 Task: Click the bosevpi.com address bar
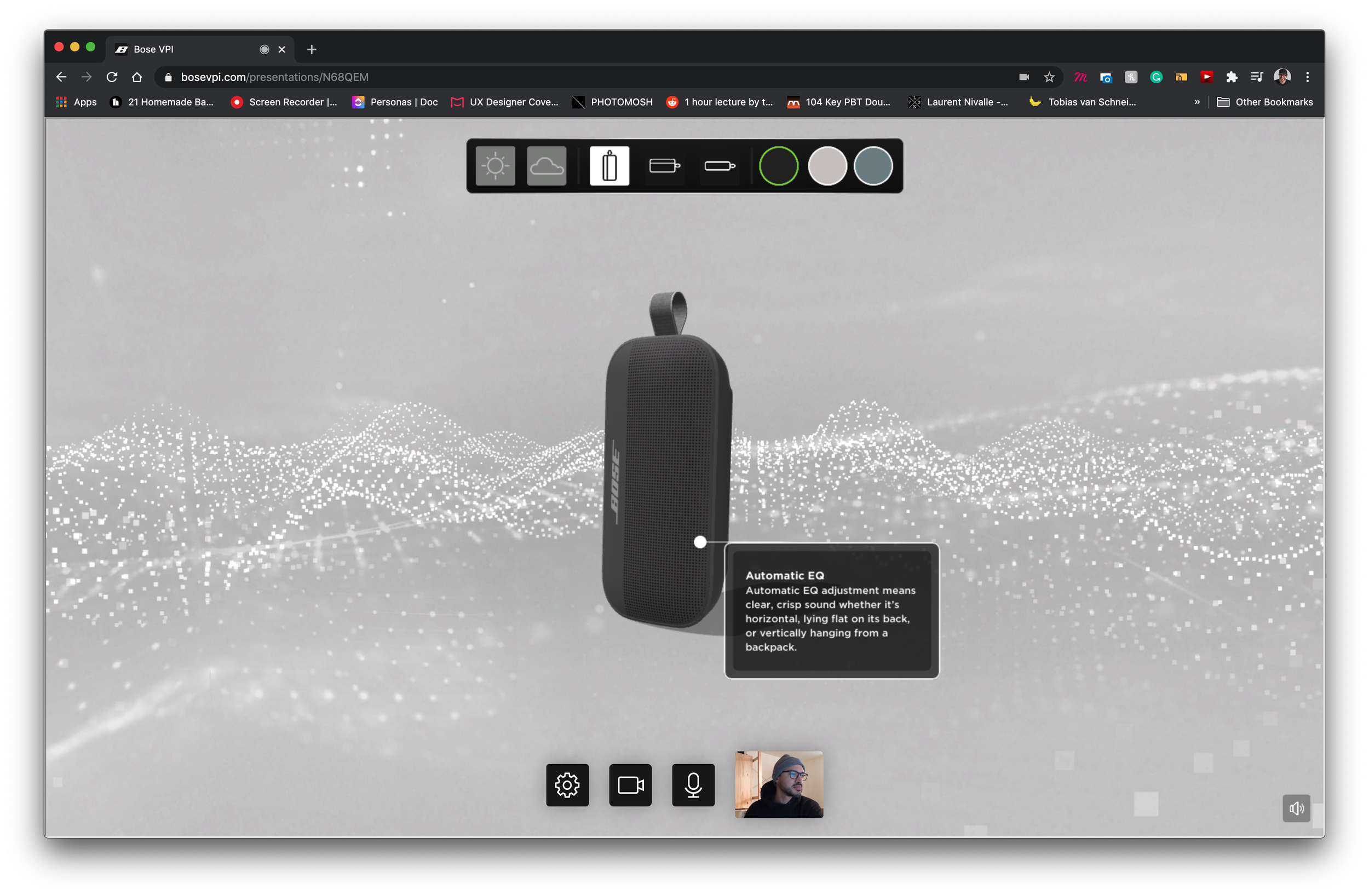pos(608,77)
